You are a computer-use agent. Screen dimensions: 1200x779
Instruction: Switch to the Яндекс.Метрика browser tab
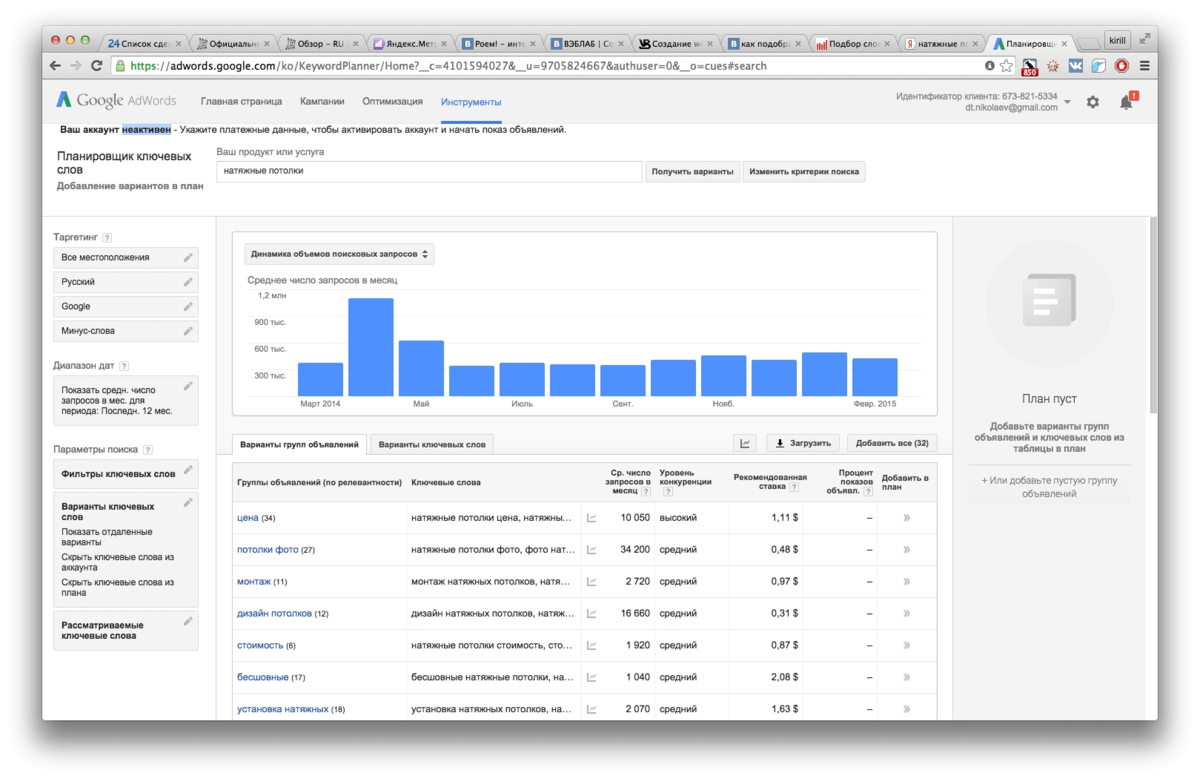pyautogui.click(x=409, y=44)
